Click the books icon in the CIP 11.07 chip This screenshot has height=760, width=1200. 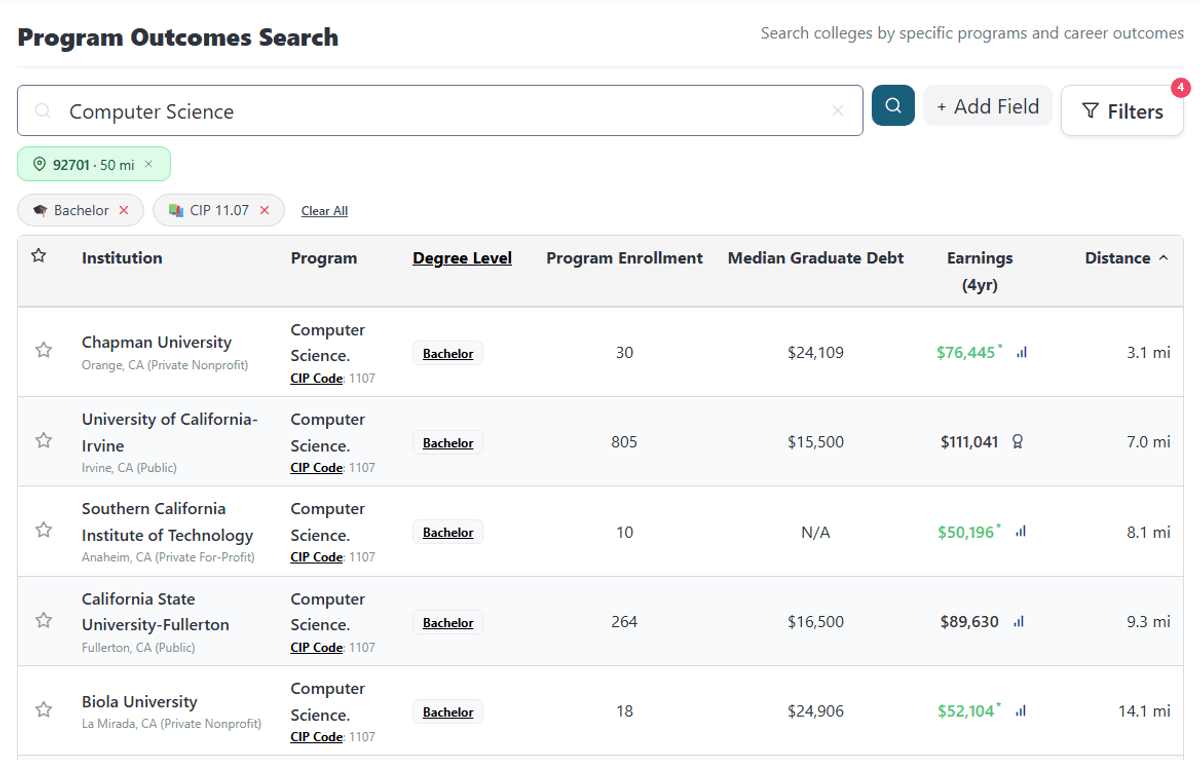[176, 210]
